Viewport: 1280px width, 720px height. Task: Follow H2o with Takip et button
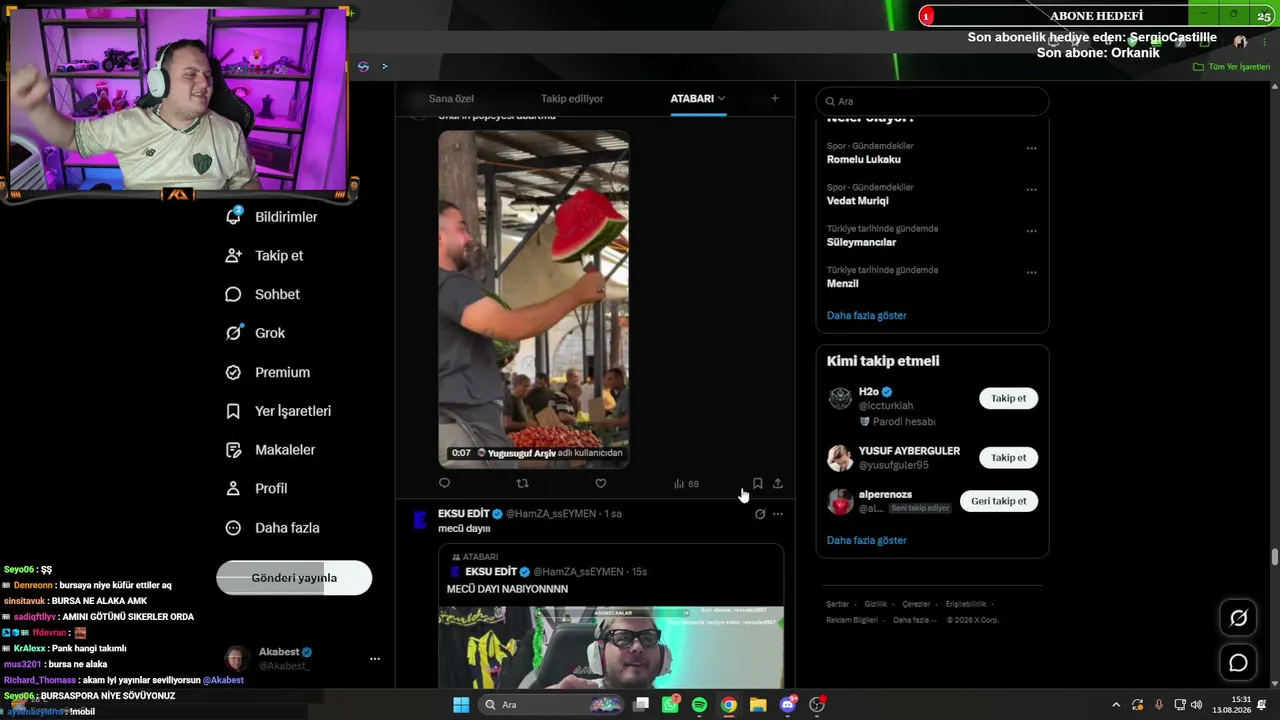[1008, 398]
